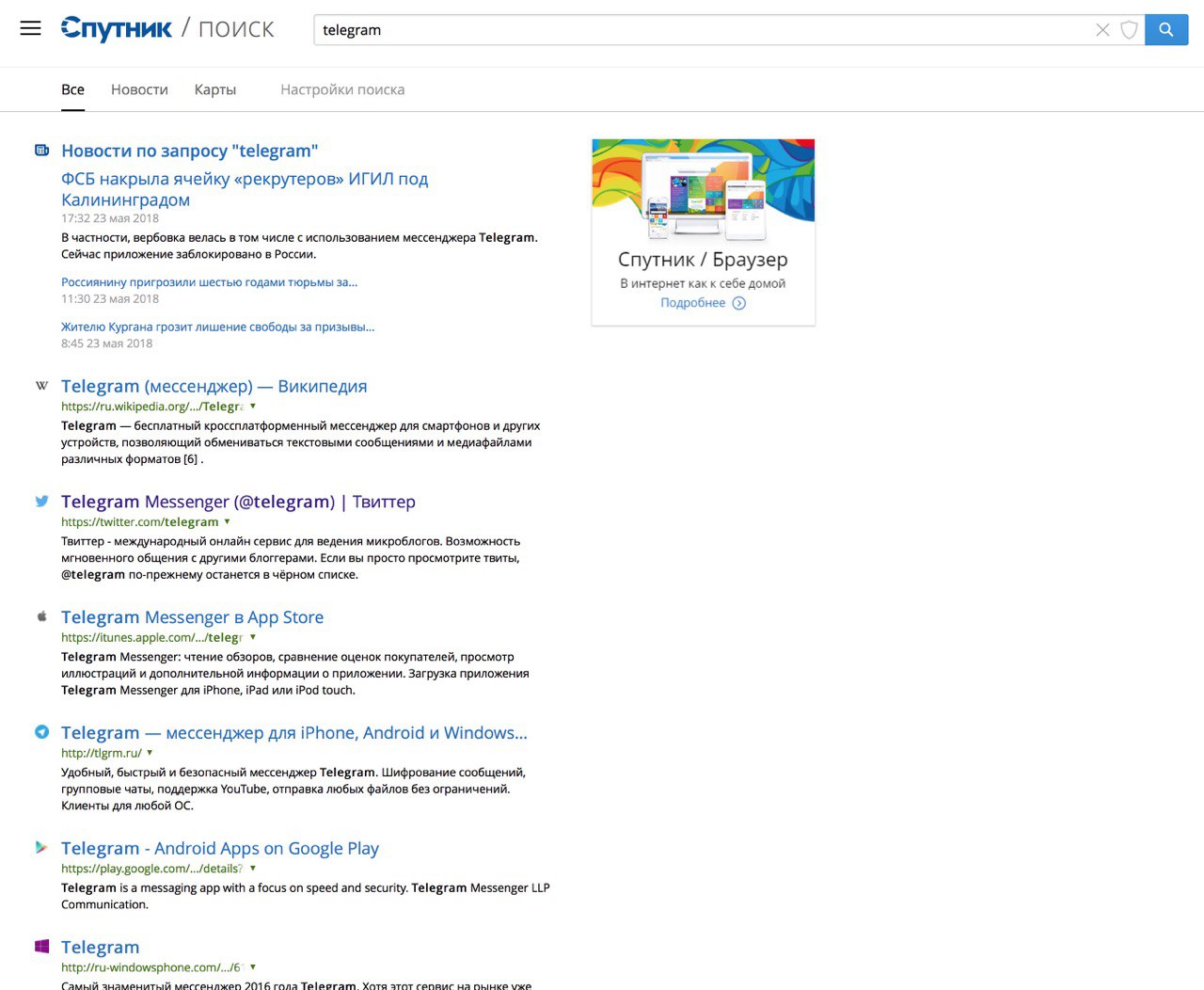Click the Wikipedia favicon
Image resolution: width=1204 pixels, height=990 pixels.
coord(41,386)
